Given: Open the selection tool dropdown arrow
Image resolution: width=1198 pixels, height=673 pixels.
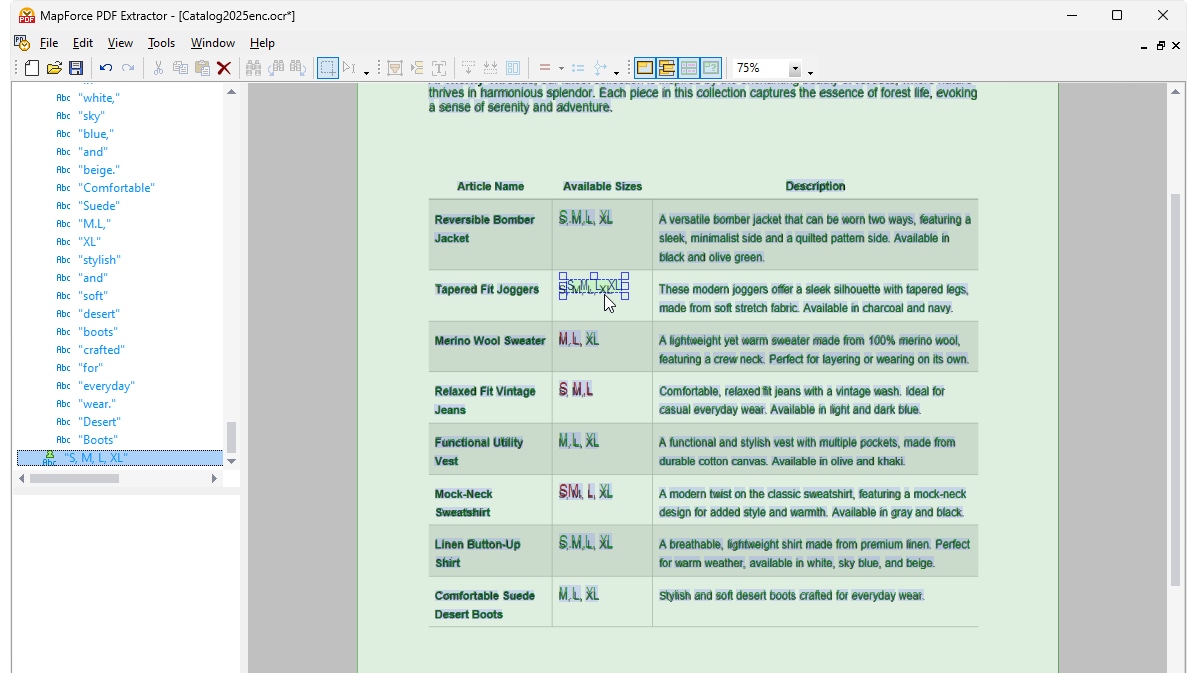Looking at the screenshot, I should pos(364,72).
